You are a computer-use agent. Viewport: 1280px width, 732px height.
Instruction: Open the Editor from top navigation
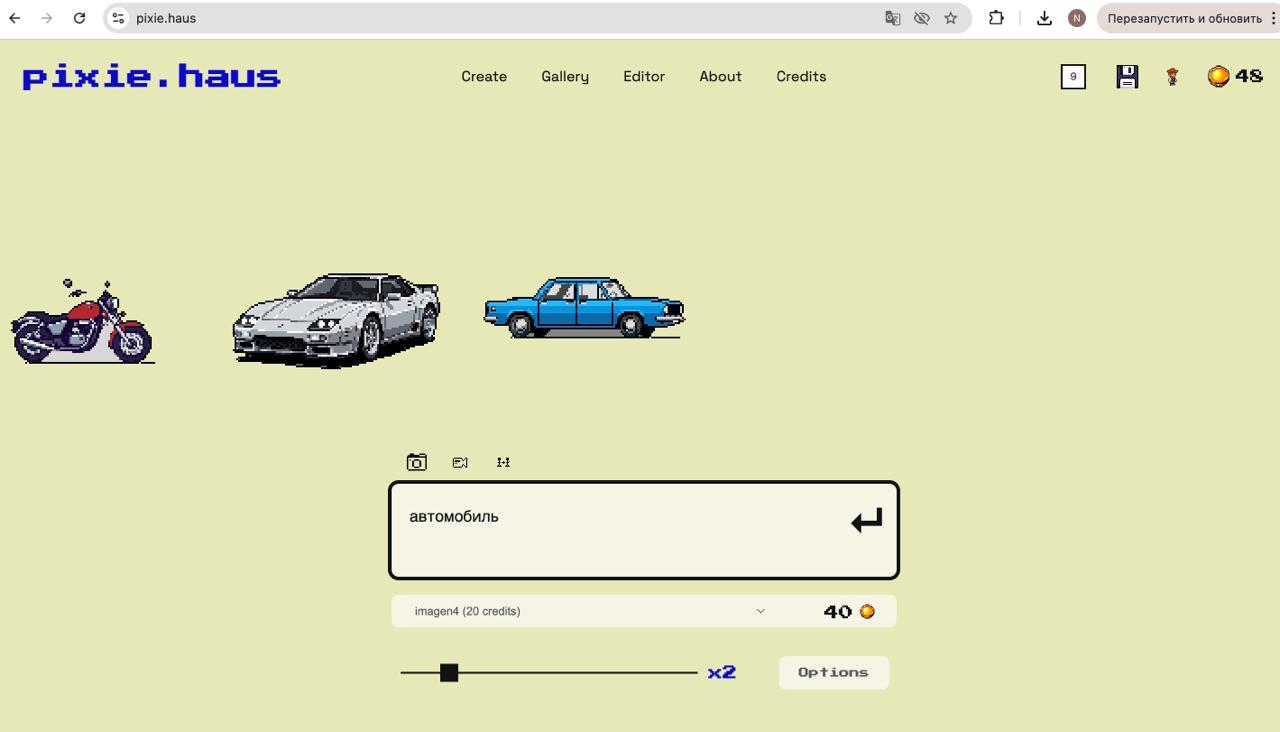644,76
